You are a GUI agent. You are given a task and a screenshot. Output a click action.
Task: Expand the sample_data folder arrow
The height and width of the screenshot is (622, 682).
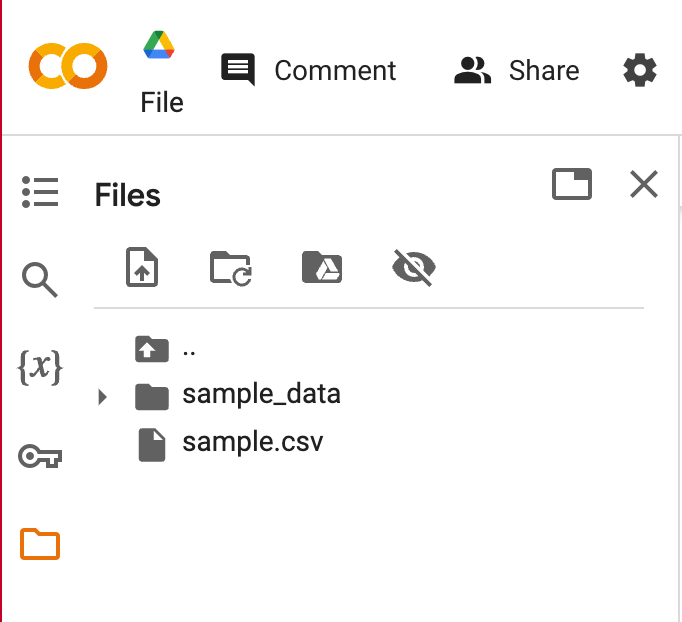pos(102,397)
